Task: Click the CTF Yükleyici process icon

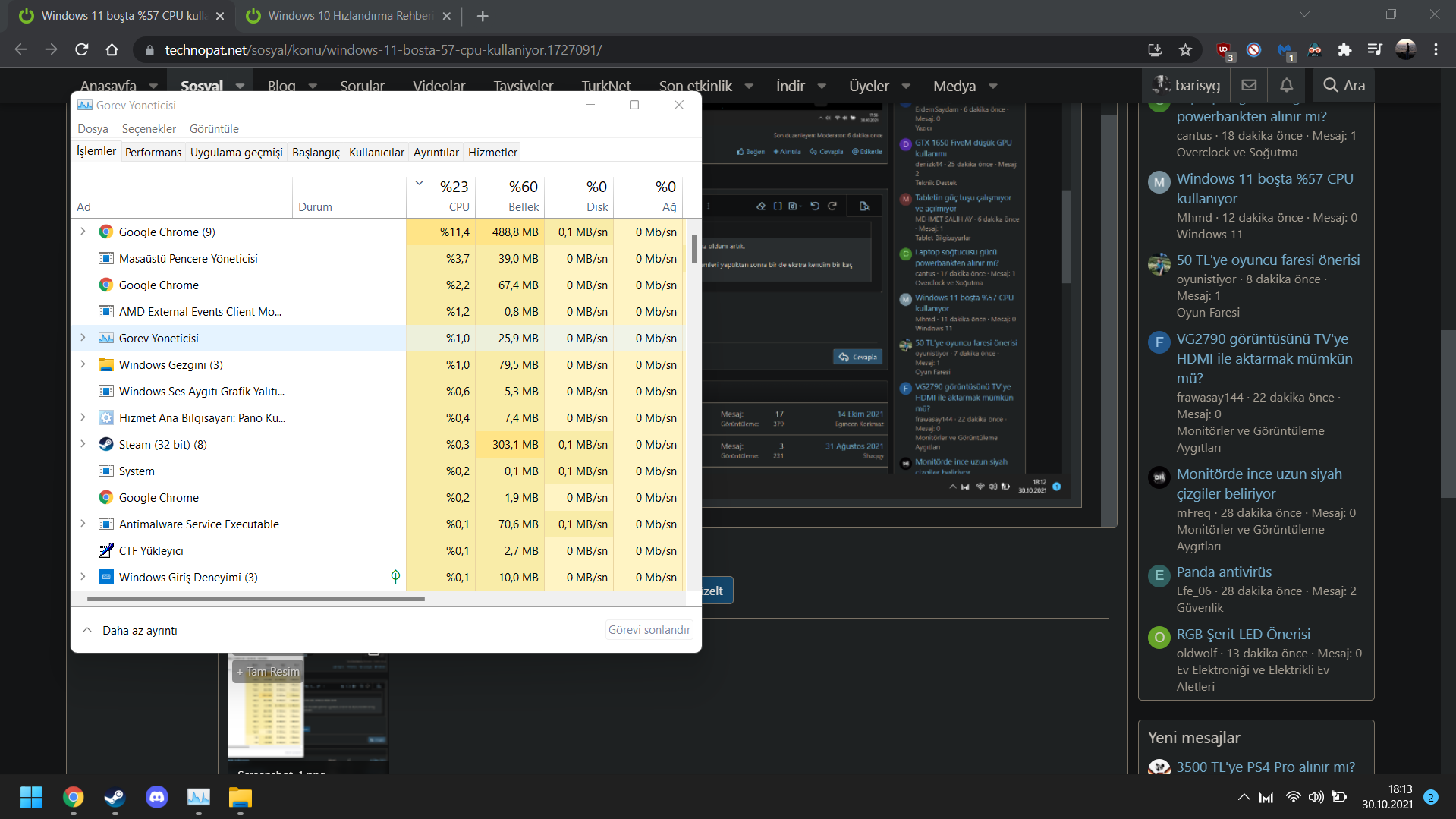Action: tap(106, 551)
